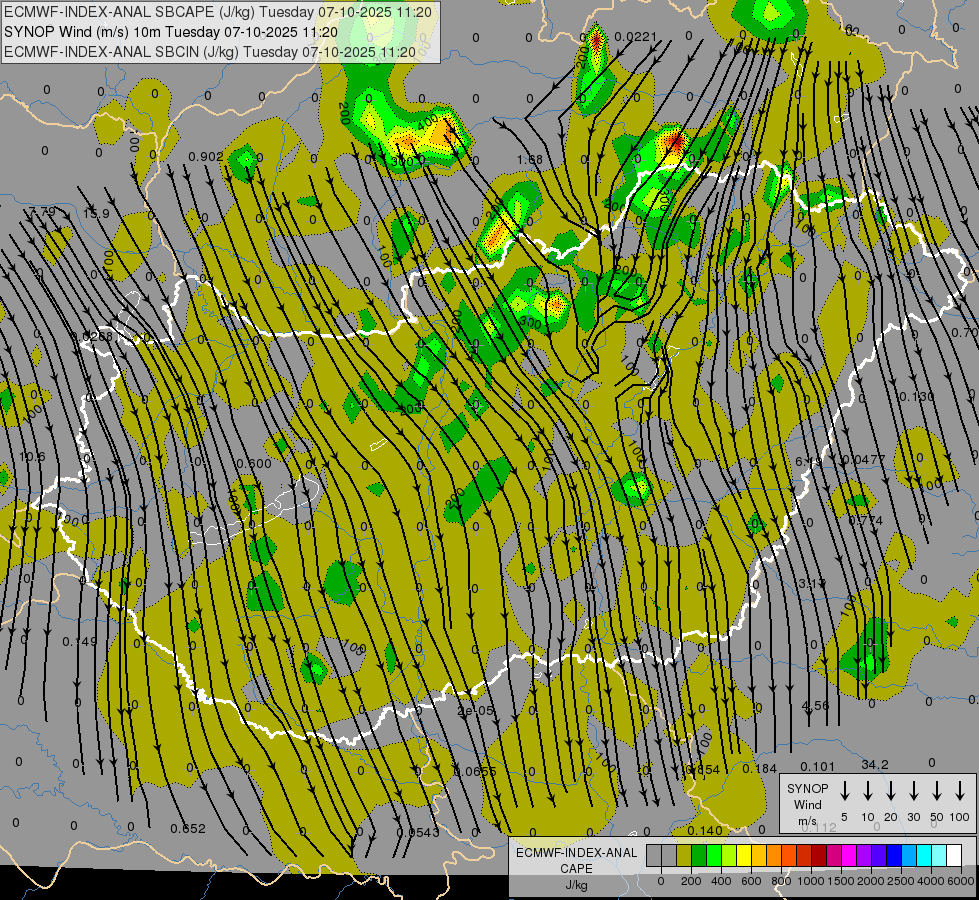979x900 pixels.
Task: Click the map value 15.9
Action: 96,214
